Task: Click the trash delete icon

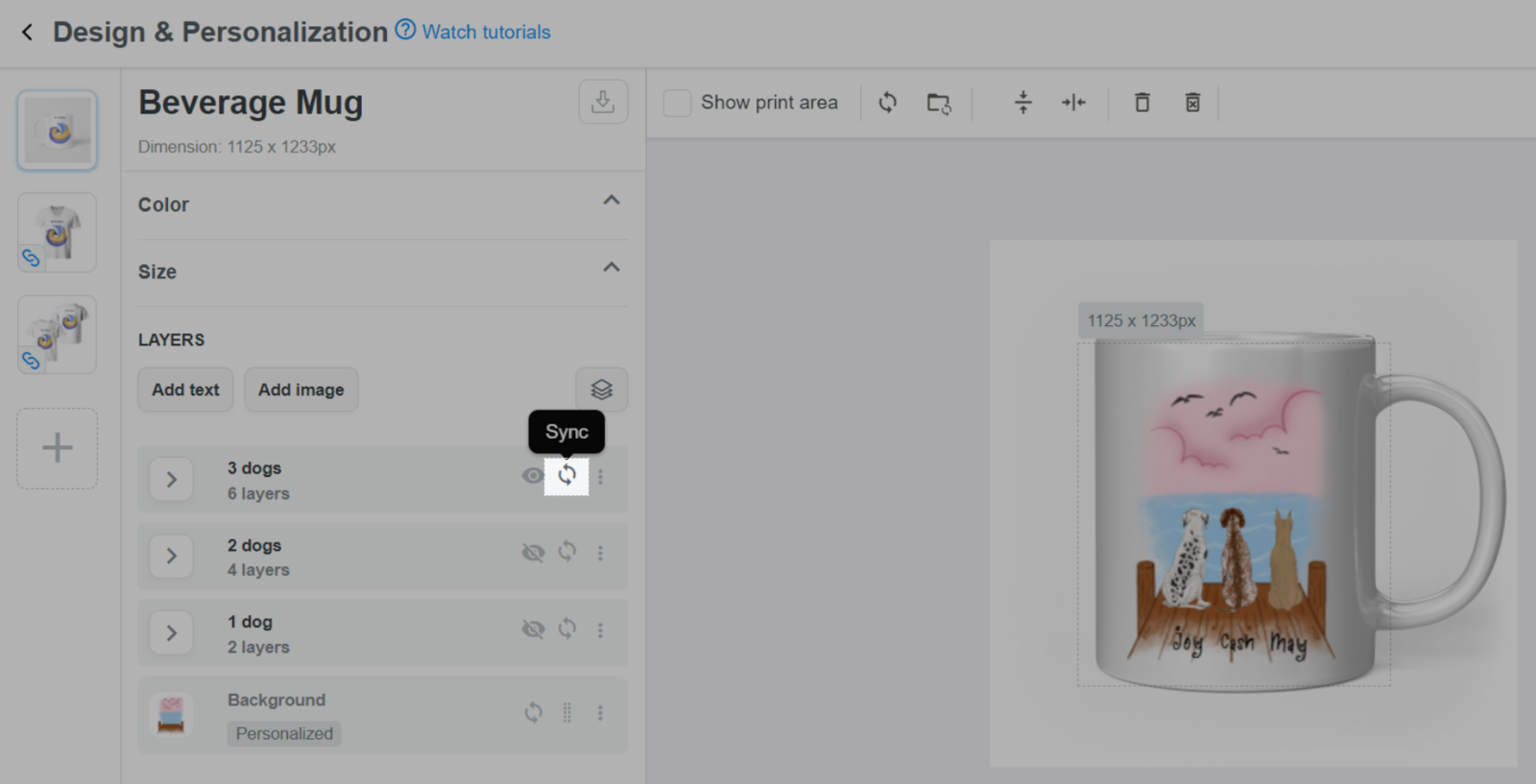Action: pos(1142,103)
